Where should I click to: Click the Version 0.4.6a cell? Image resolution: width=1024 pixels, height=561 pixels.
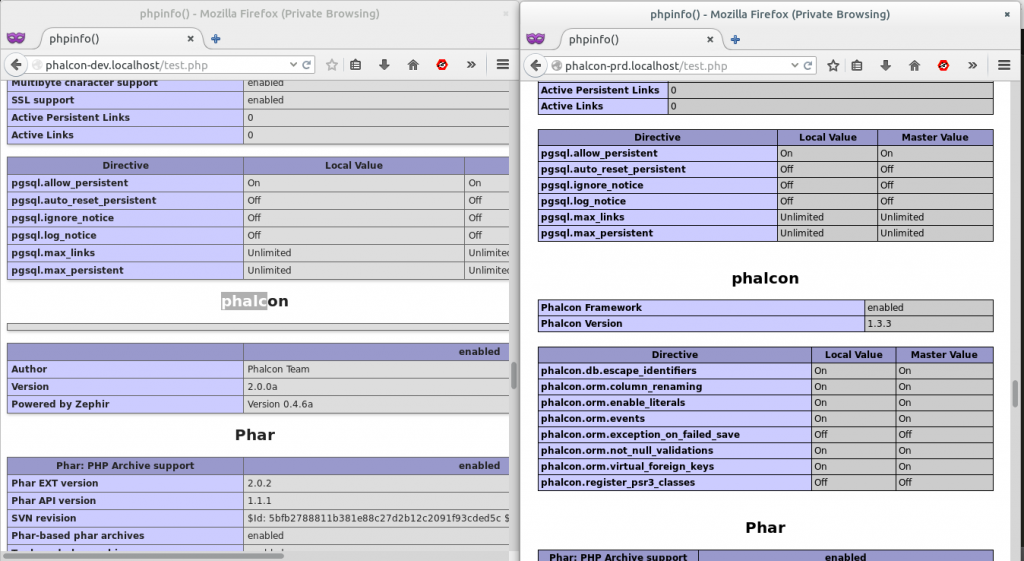pos(376,404)
